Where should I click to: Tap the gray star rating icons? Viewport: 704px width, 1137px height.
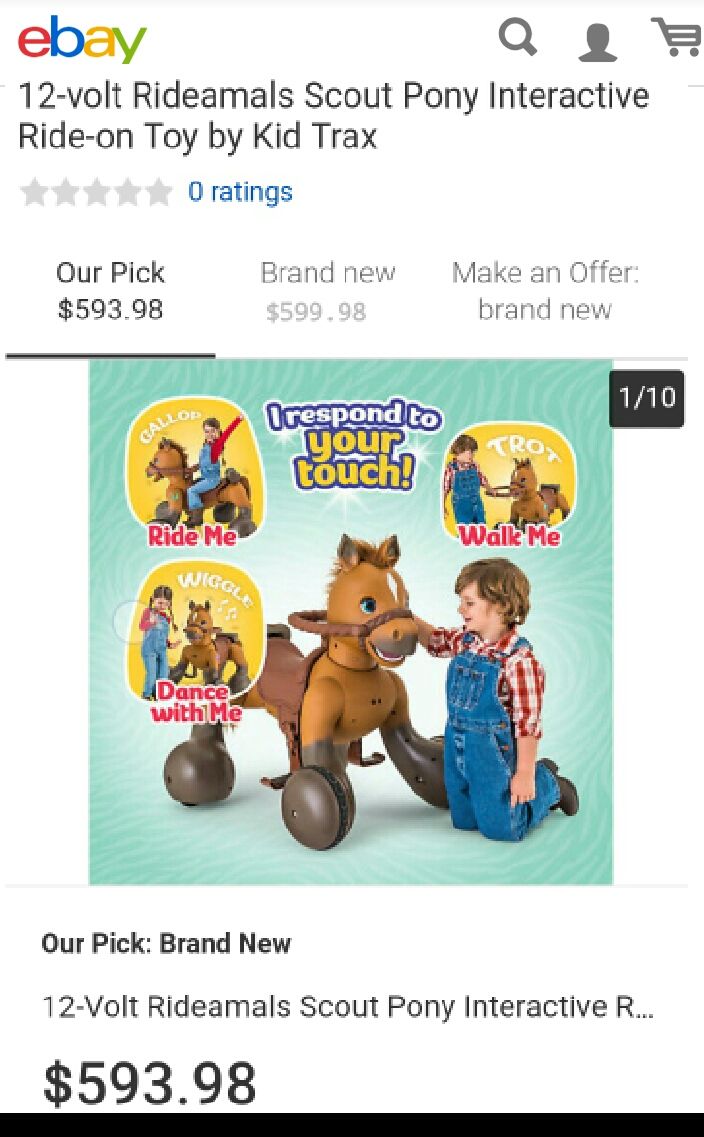tap(96, 192)
